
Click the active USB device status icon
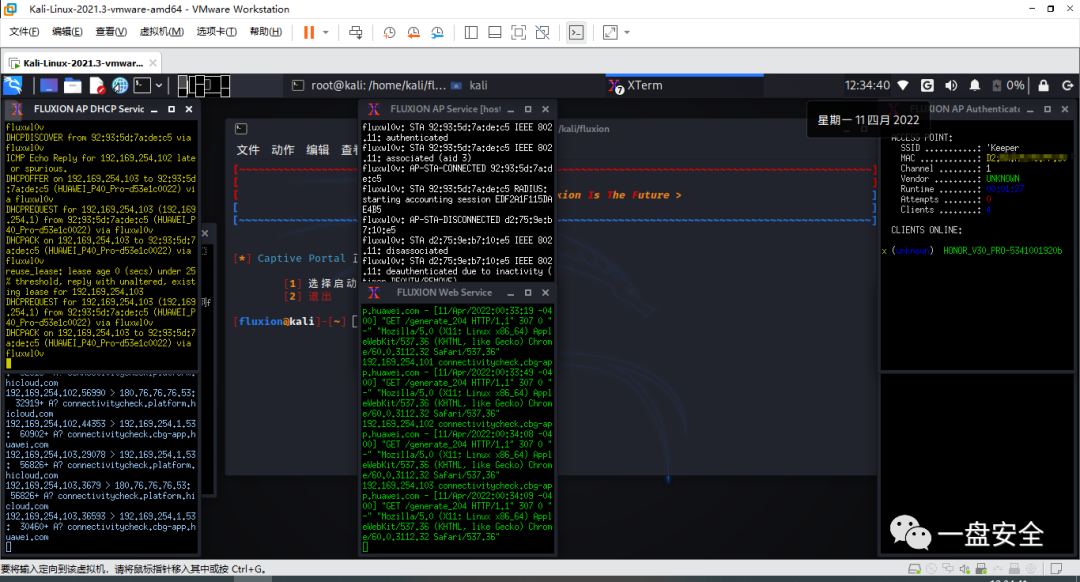[981, 569]
